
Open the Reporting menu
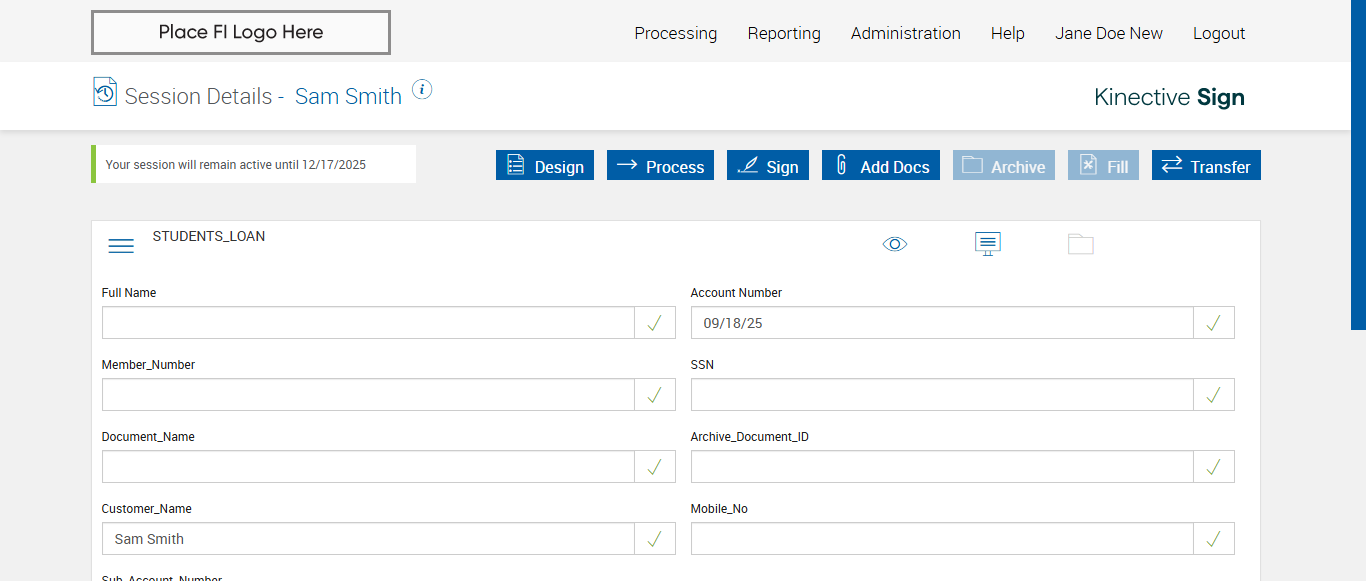[784, 33]
